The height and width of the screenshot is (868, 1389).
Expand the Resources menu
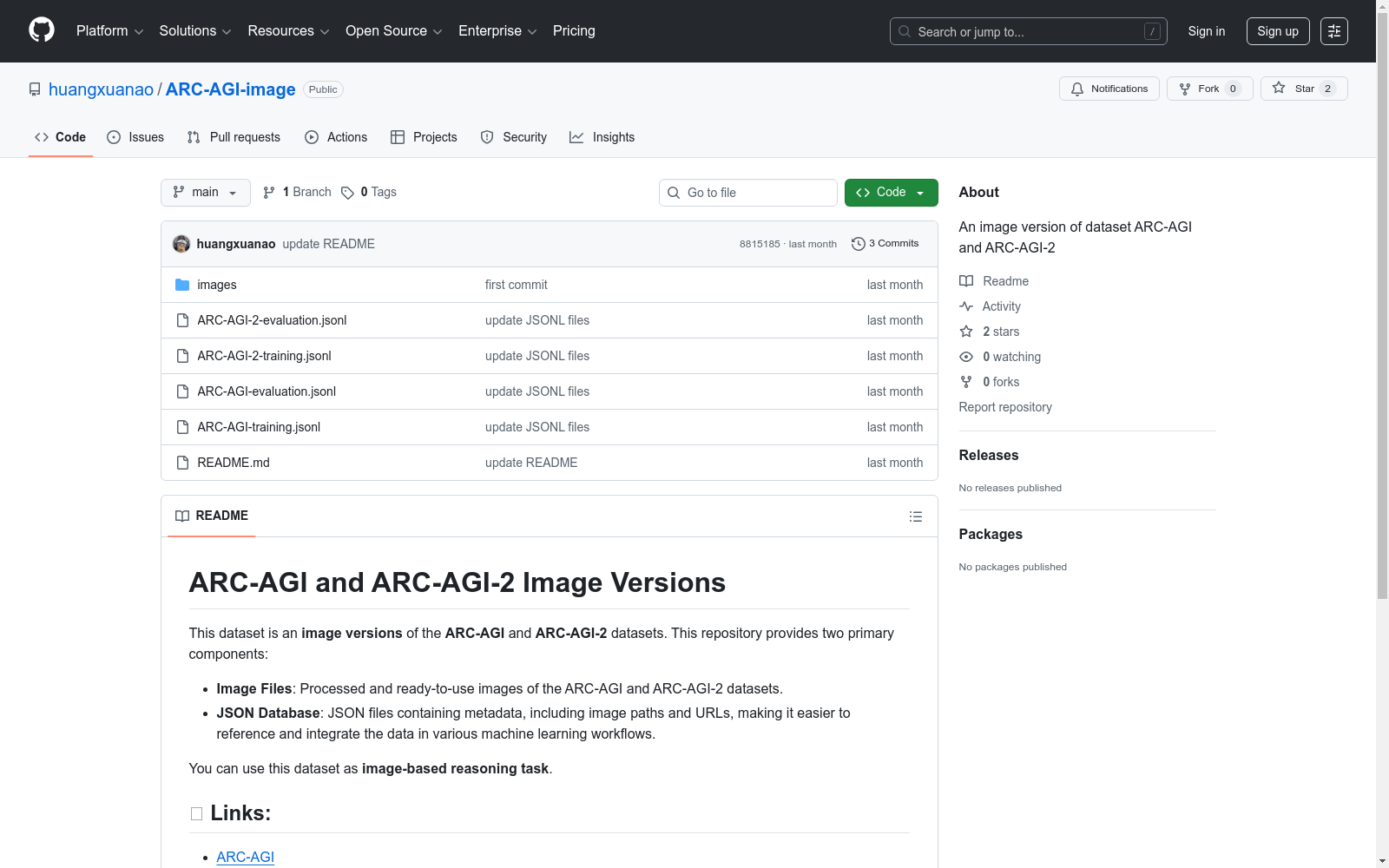point(288,31)
